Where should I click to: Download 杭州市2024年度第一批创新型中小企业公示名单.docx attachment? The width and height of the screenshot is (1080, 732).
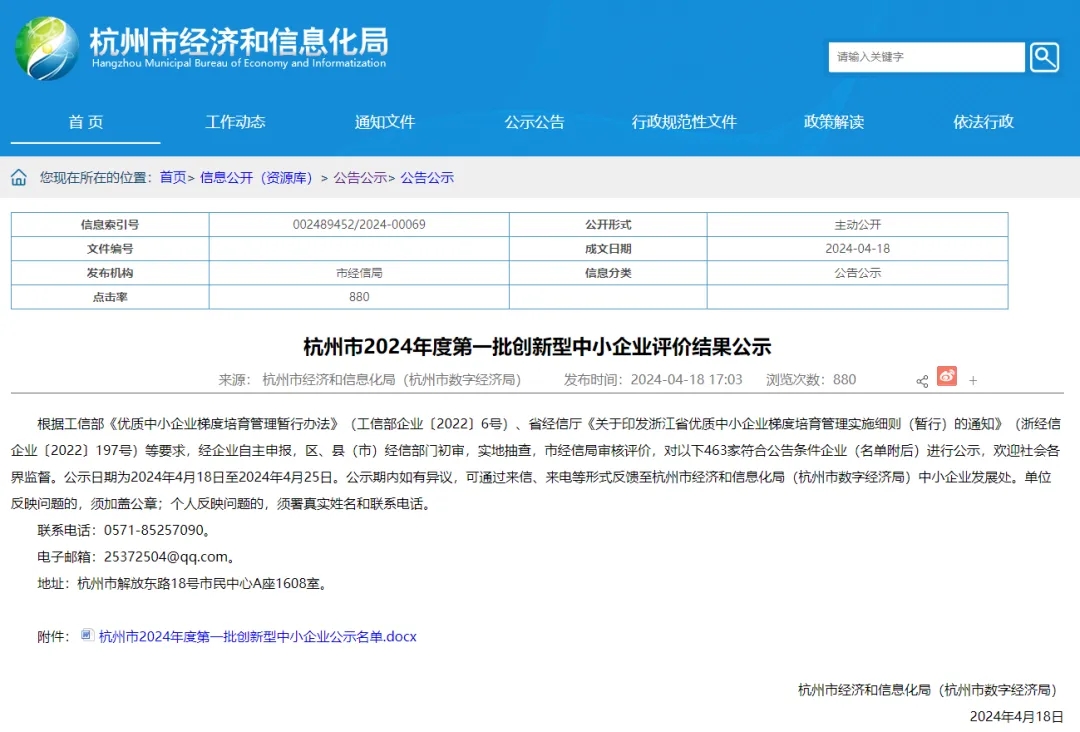coord(258,637)
